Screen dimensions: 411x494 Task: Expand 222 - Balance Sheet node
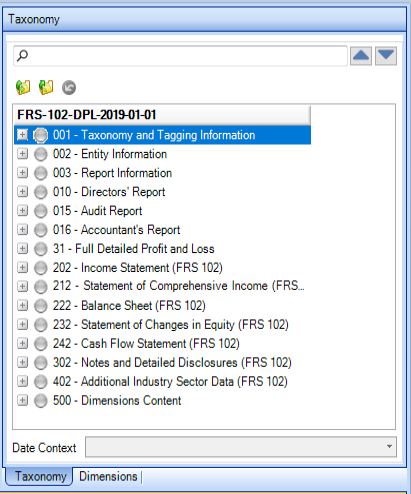[22, 305]
